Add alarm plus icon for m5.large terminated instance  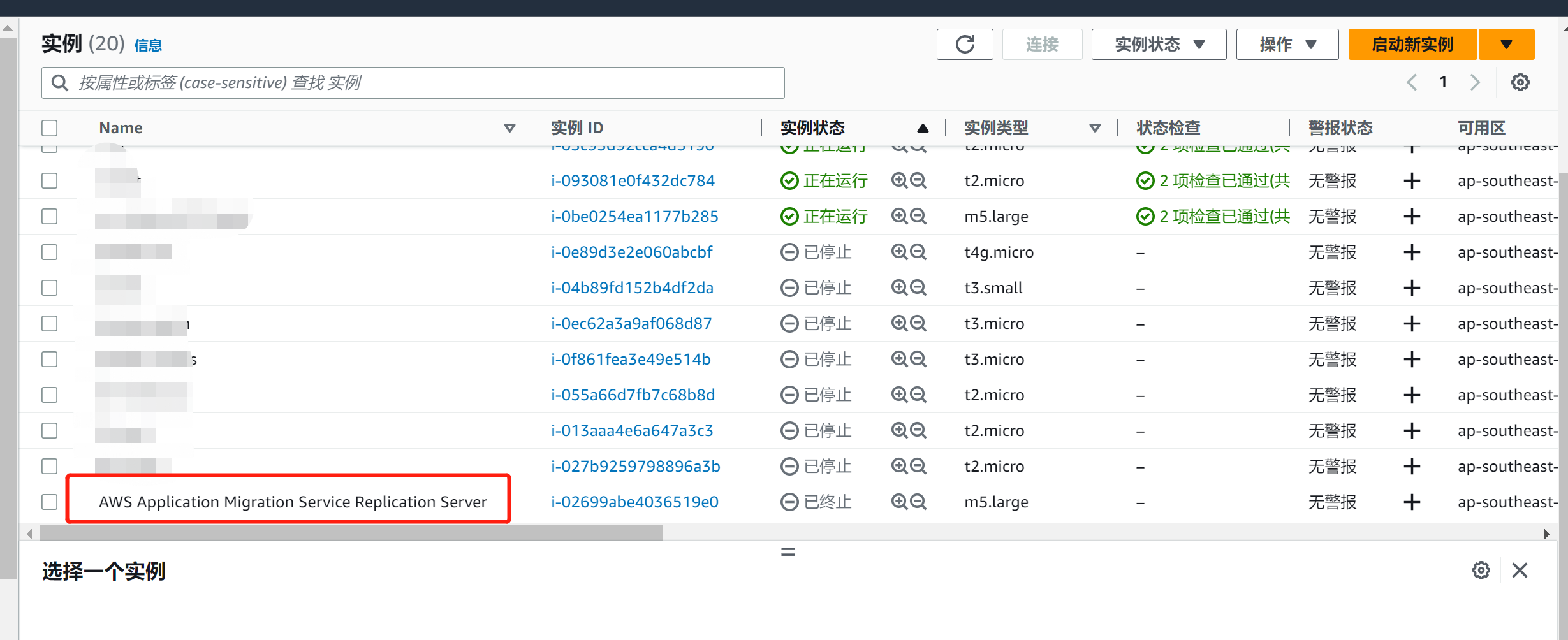point(1412,502)
